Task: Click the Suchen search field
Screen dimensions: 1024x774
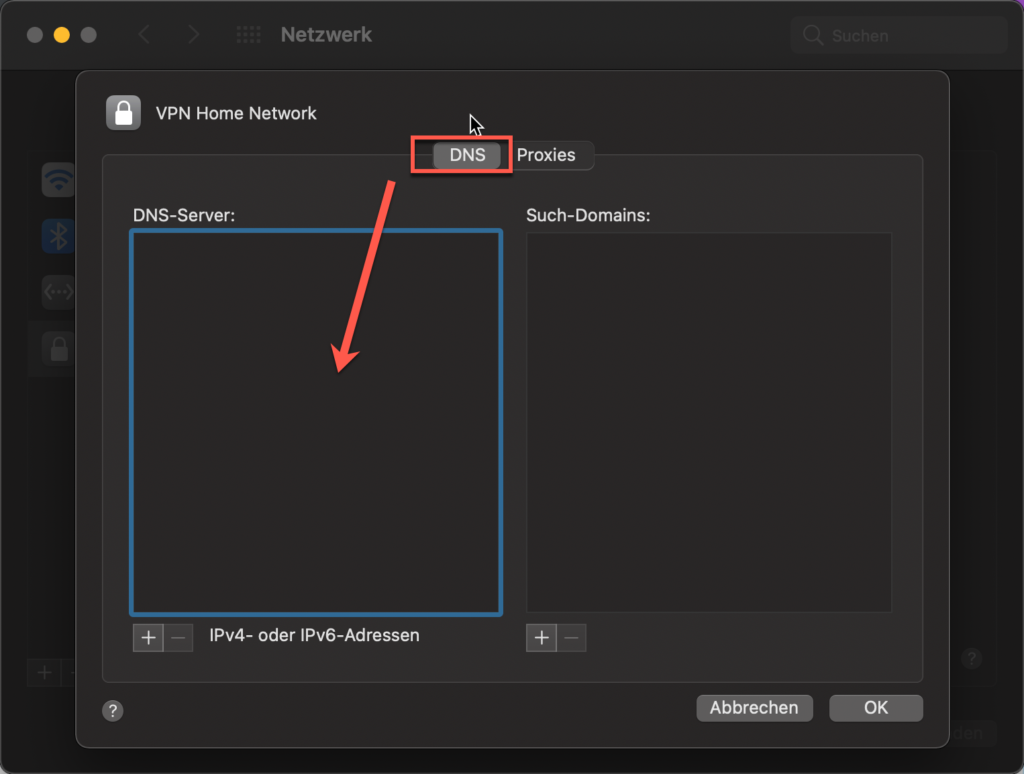Action: [897, 34]
